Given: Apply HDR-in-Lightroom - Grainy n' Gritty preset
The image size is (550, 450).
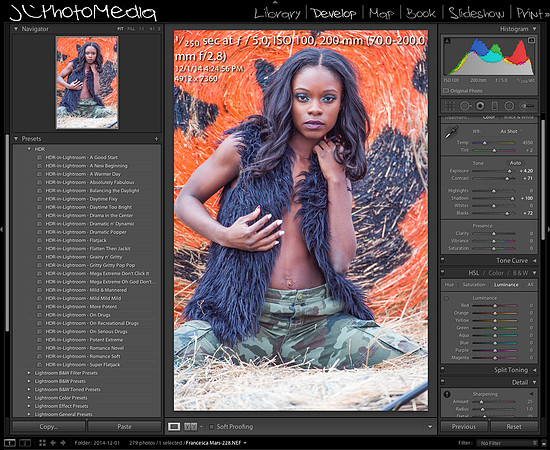Looking at the screenshot, I should click(83, 257).
